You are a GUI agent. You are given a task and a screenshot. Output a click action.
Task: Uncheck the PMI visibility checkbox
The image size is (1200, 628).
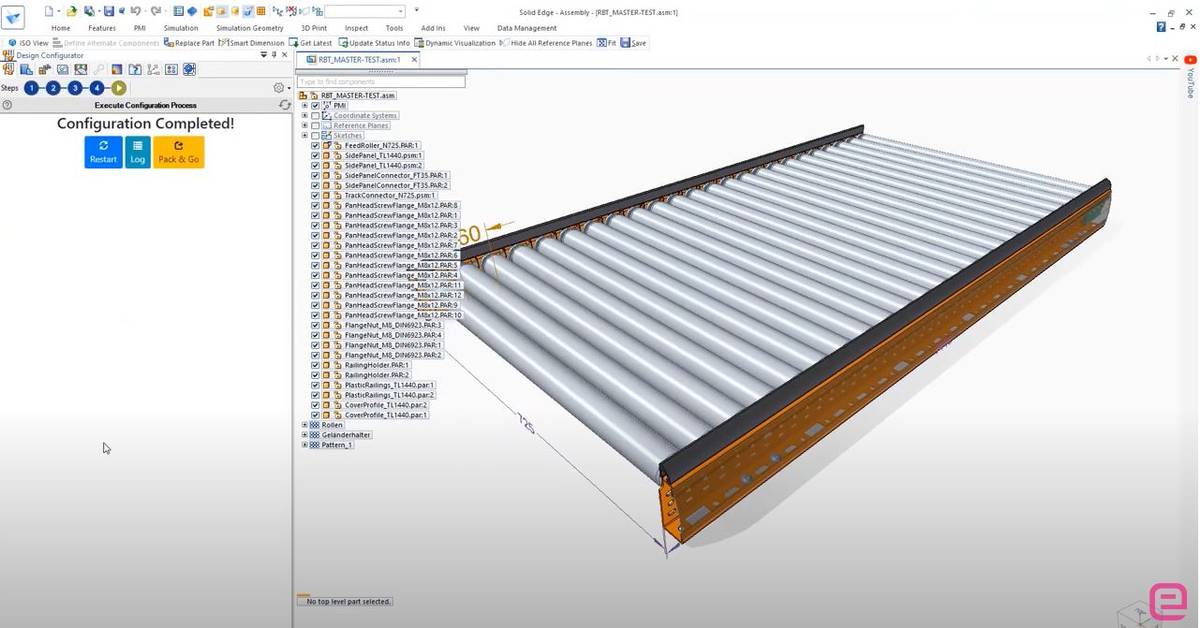tap(315, 104)
